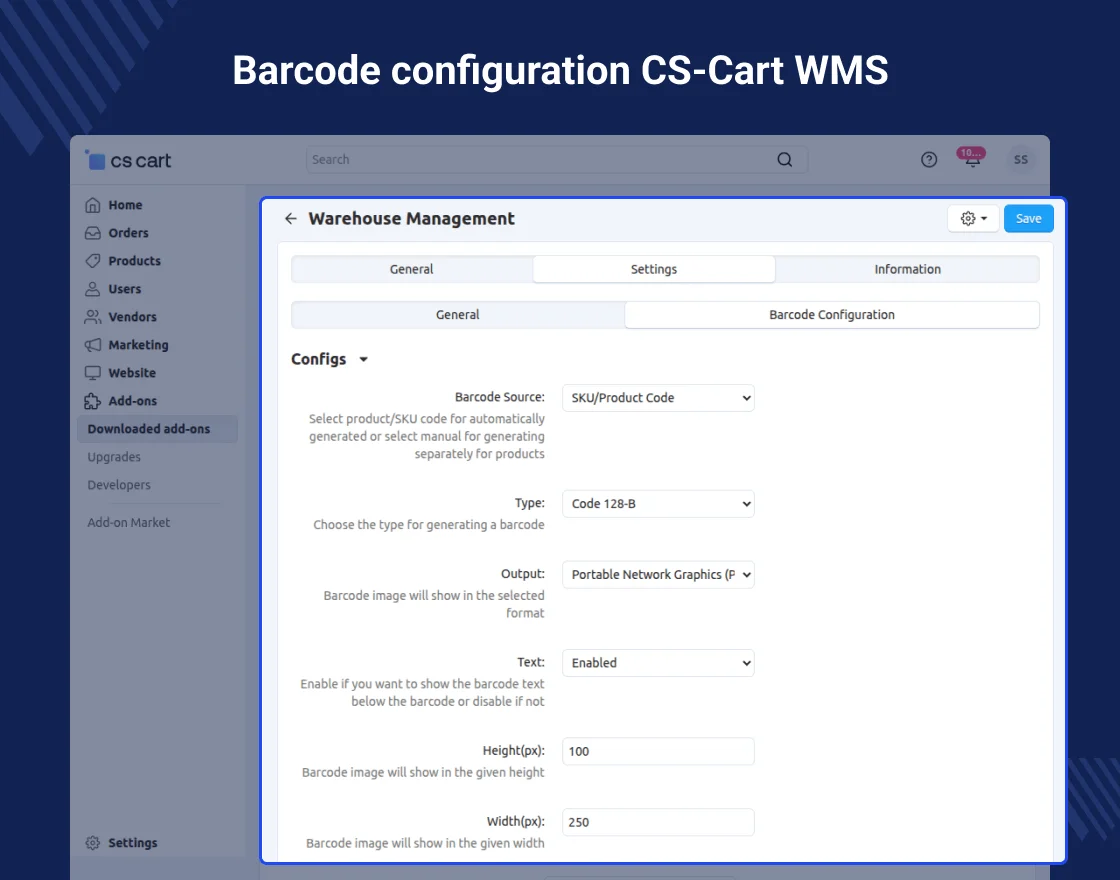
Task: Click the back arrow beside Warehouse Management
Action: tap(291, 219)
